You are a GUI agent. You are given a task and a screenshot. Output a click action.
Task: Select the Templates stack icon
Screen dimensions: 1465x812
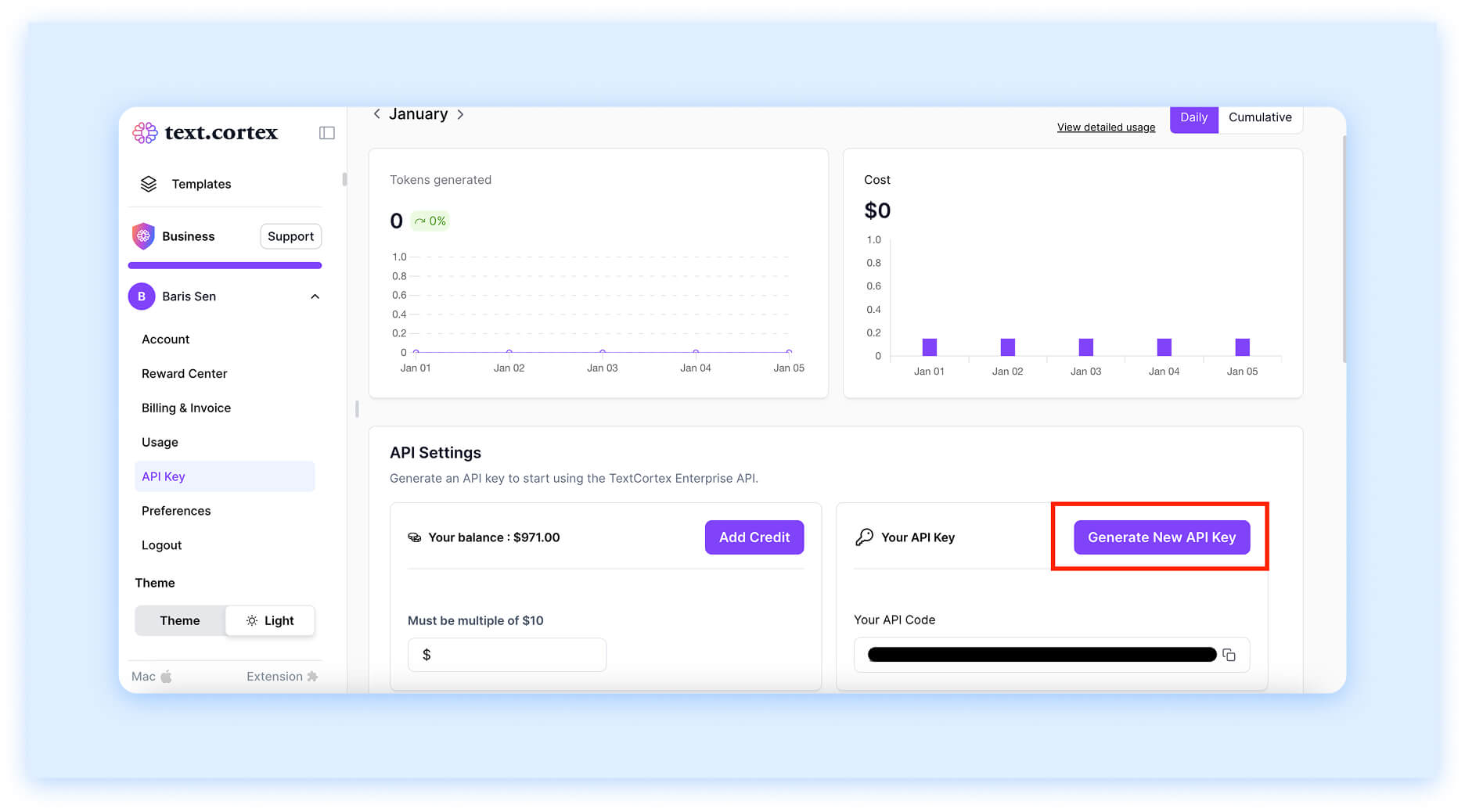(149, 184)
